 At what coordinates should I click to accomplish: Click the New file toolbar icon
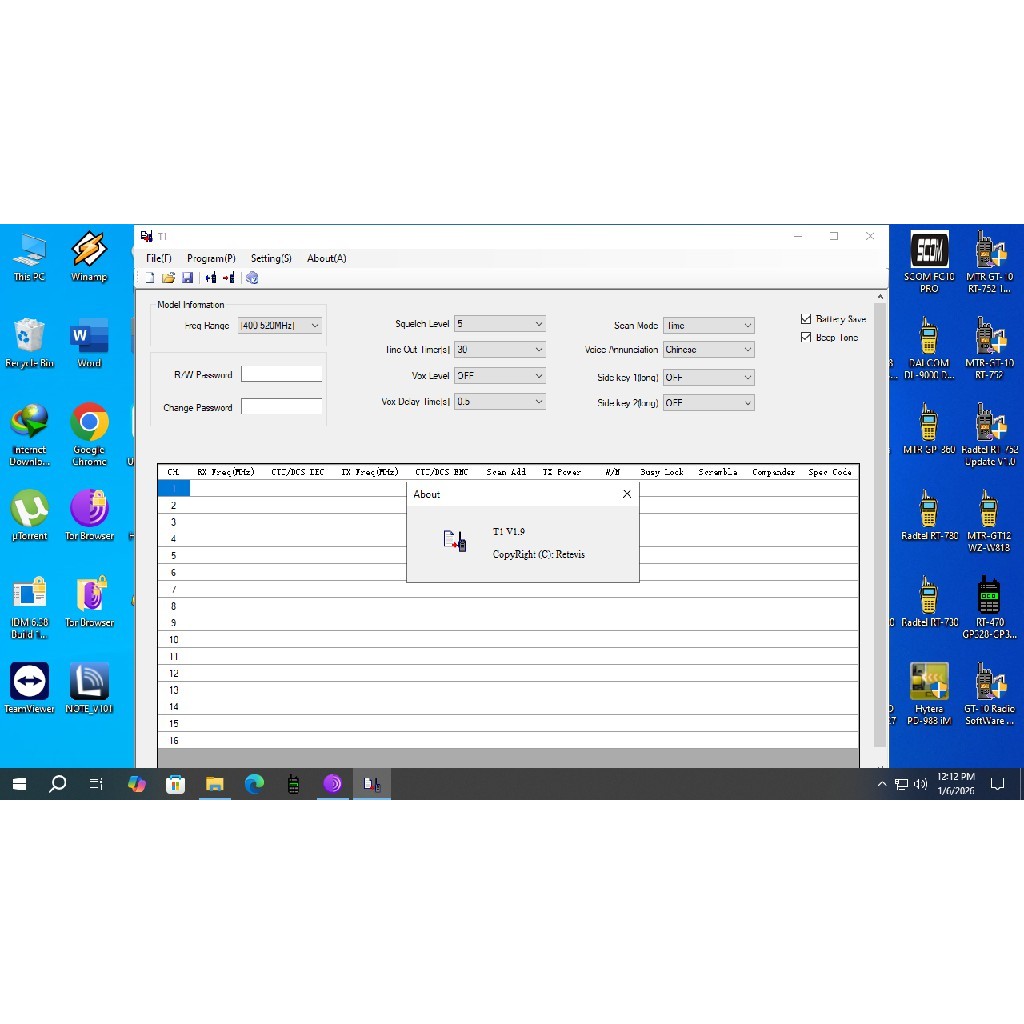(150, 278)
